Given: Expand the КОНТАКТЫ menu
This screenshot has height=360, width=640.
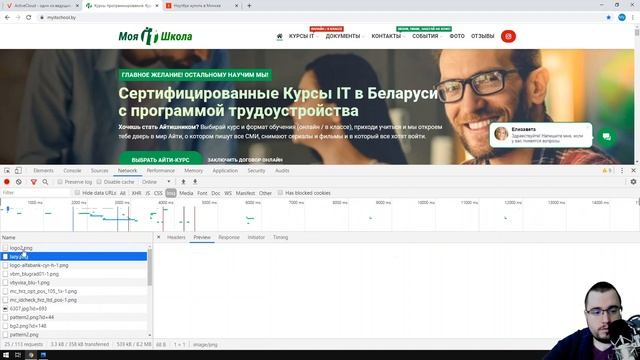Looking at the screenshot, I should point(388,36).
